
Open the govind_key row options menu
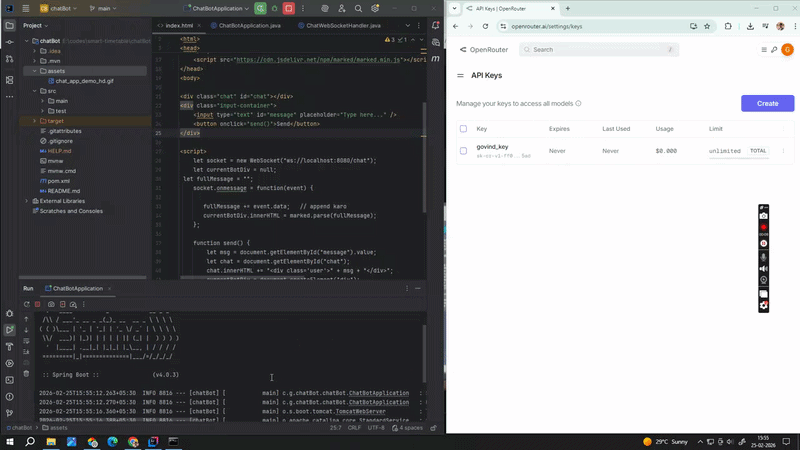pyautogui.click(x=783, y=151)
